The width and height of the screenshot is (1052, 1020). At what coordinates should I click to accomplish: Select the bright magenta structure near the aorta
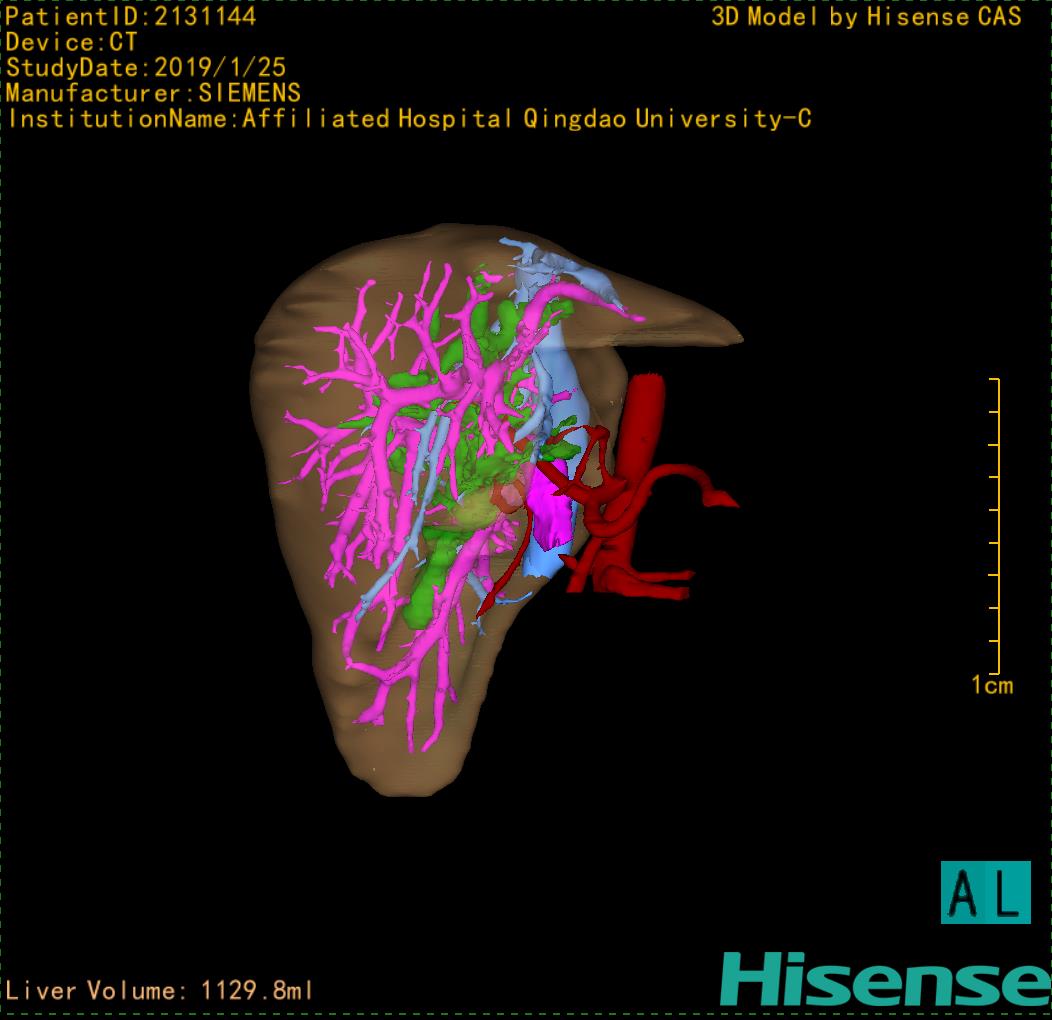[548, 505]
